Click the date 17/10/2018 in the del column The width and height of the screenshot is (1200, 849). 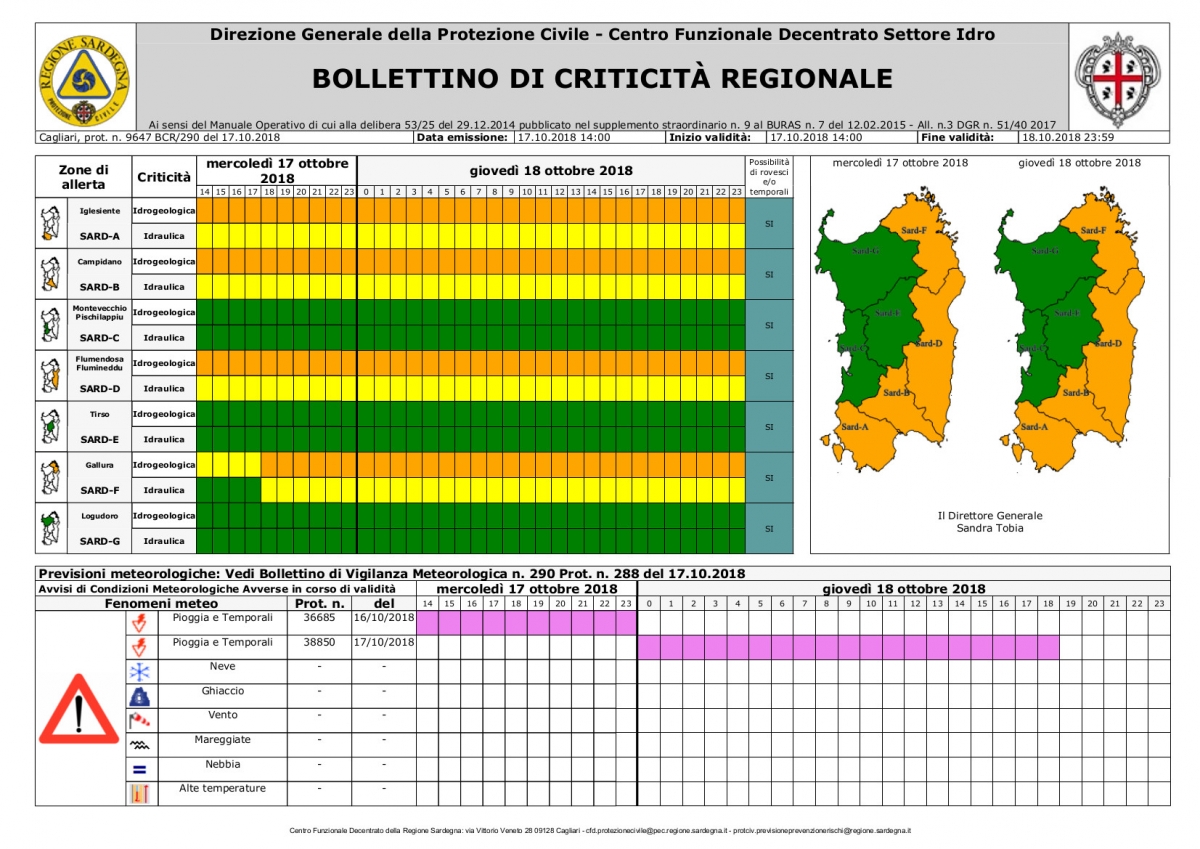pyautogui.click(x=384, y=643)
